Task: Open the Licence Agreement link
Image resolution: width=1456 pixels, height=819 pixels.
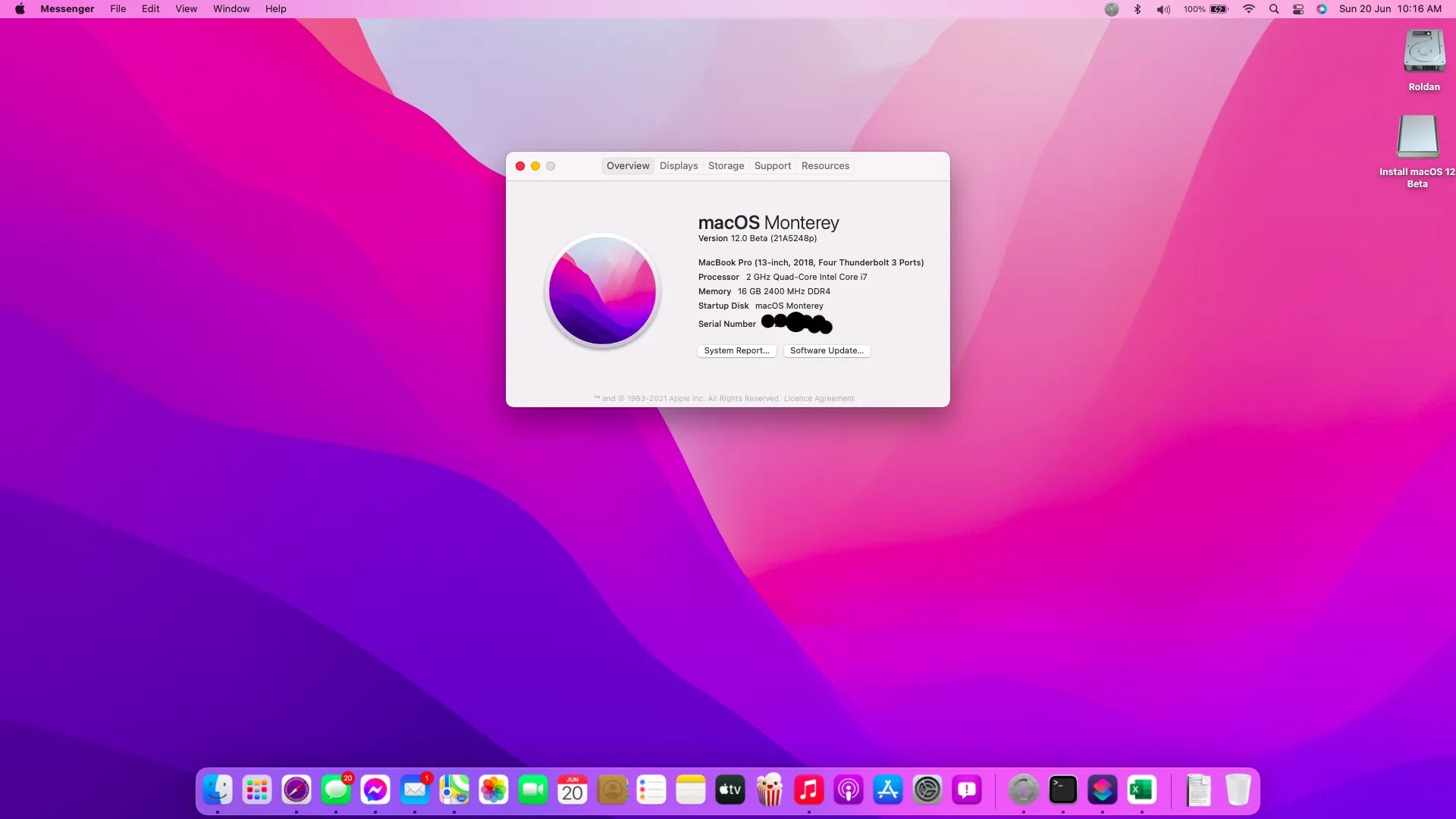Action: pyautogui.click(x=819, y=398)
